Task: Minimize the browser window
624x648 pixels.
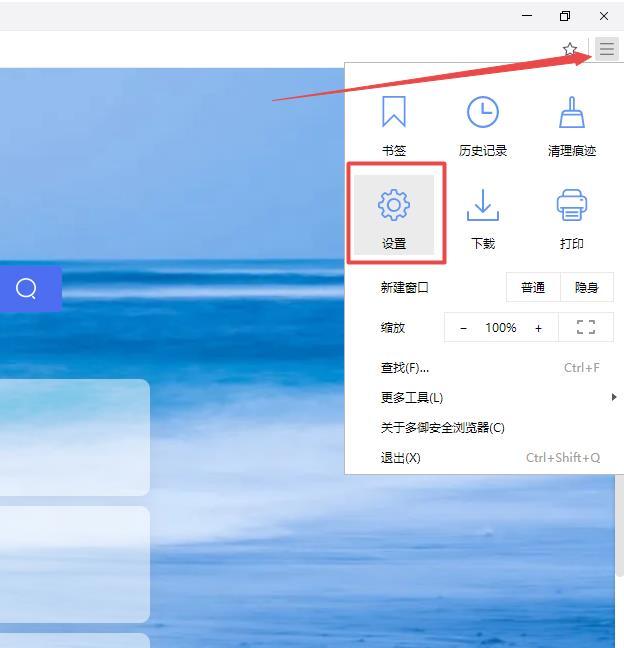Action: click(527, 16)
